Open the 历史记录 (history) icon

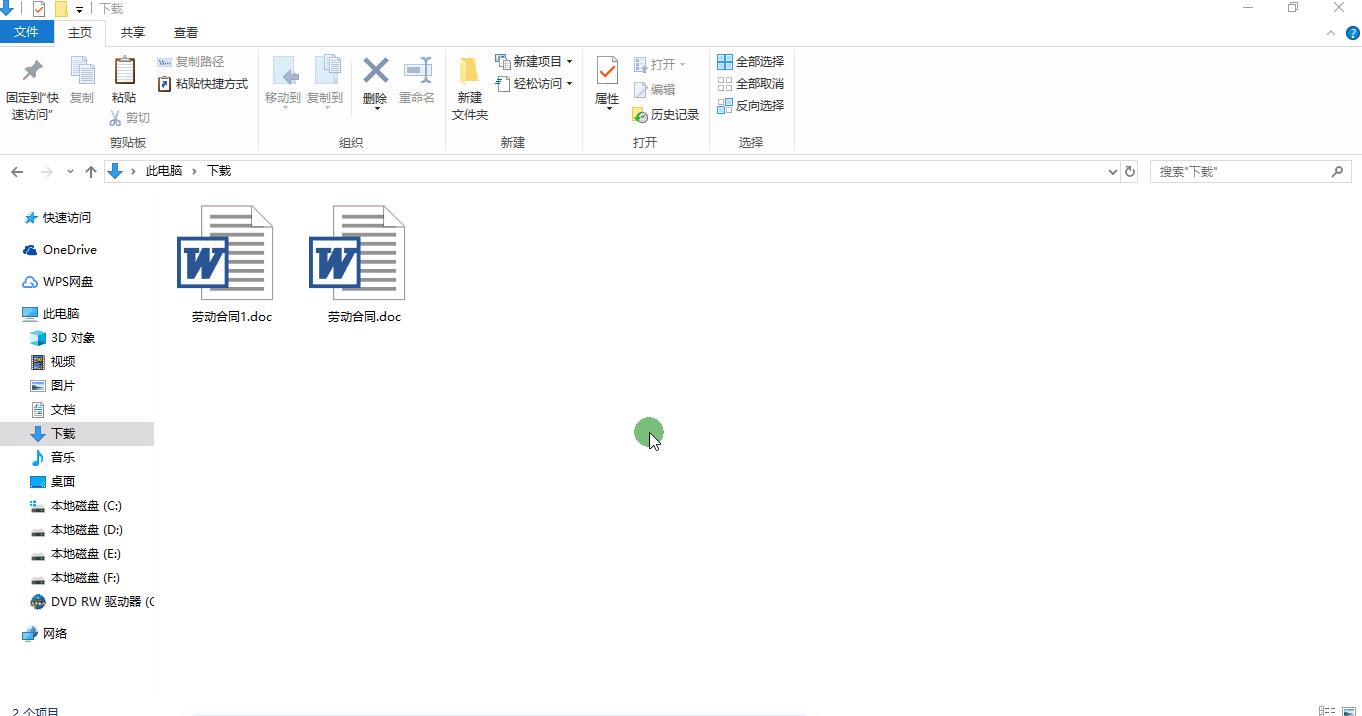click(666, 114)
